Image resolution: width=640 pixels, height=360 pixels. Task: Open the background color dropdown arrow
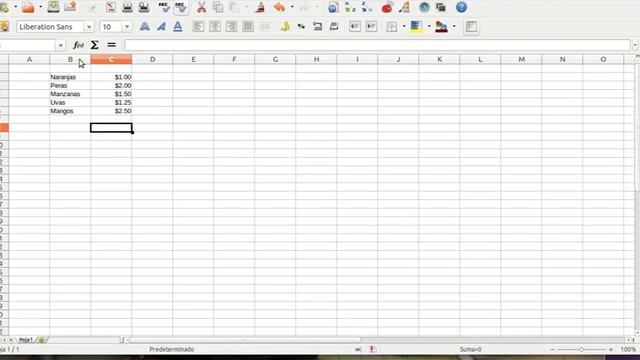[429, 27]
